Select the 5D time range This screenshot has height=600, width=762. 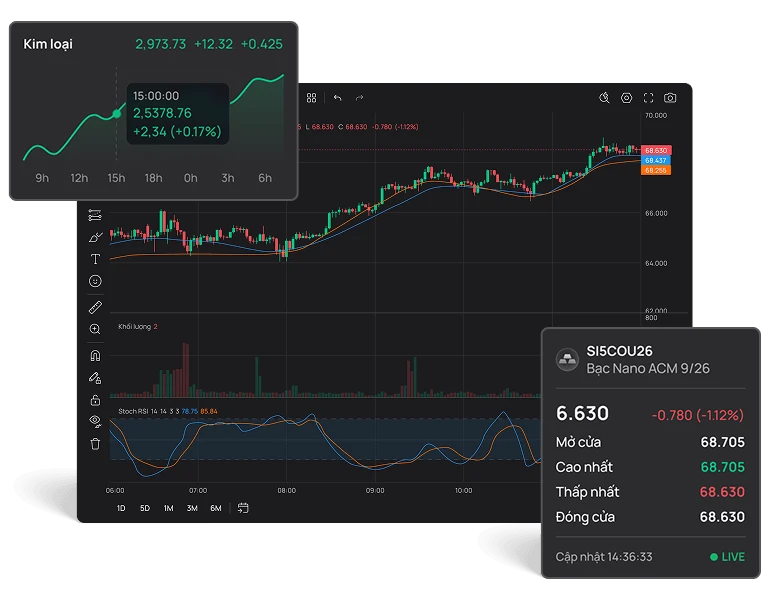[145, 508]
